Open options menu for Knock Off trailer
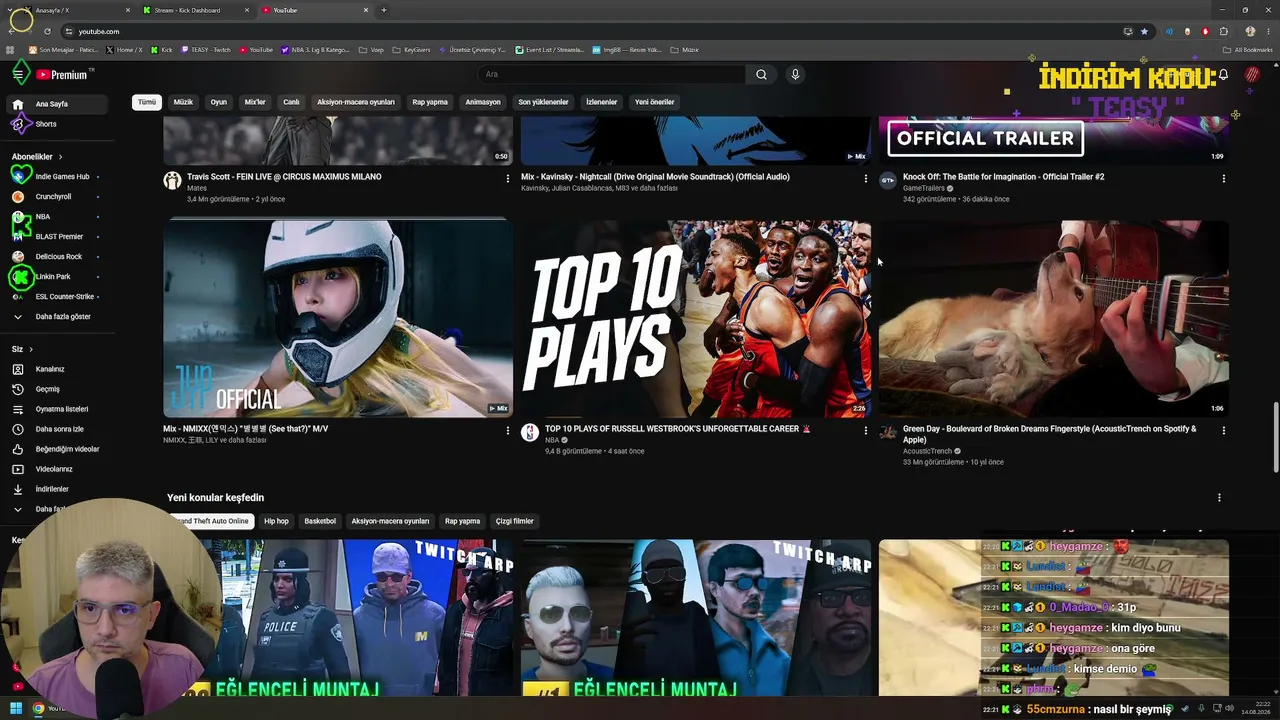Viewport: 1280px width, 720px height. point(1223,179)
